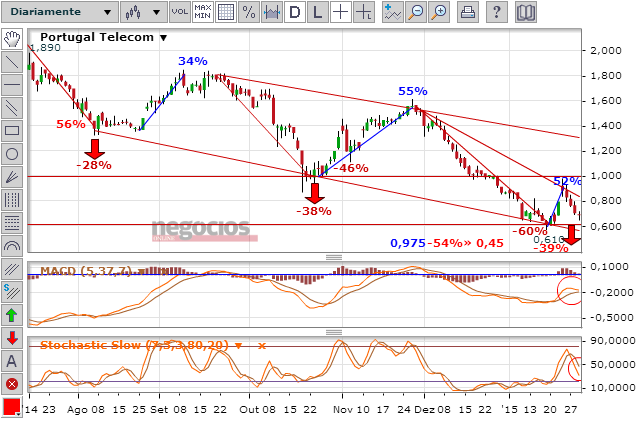The image size is (639, 421).
Task: Select the rectangle drawing tool
Action: tap(12, 131)
